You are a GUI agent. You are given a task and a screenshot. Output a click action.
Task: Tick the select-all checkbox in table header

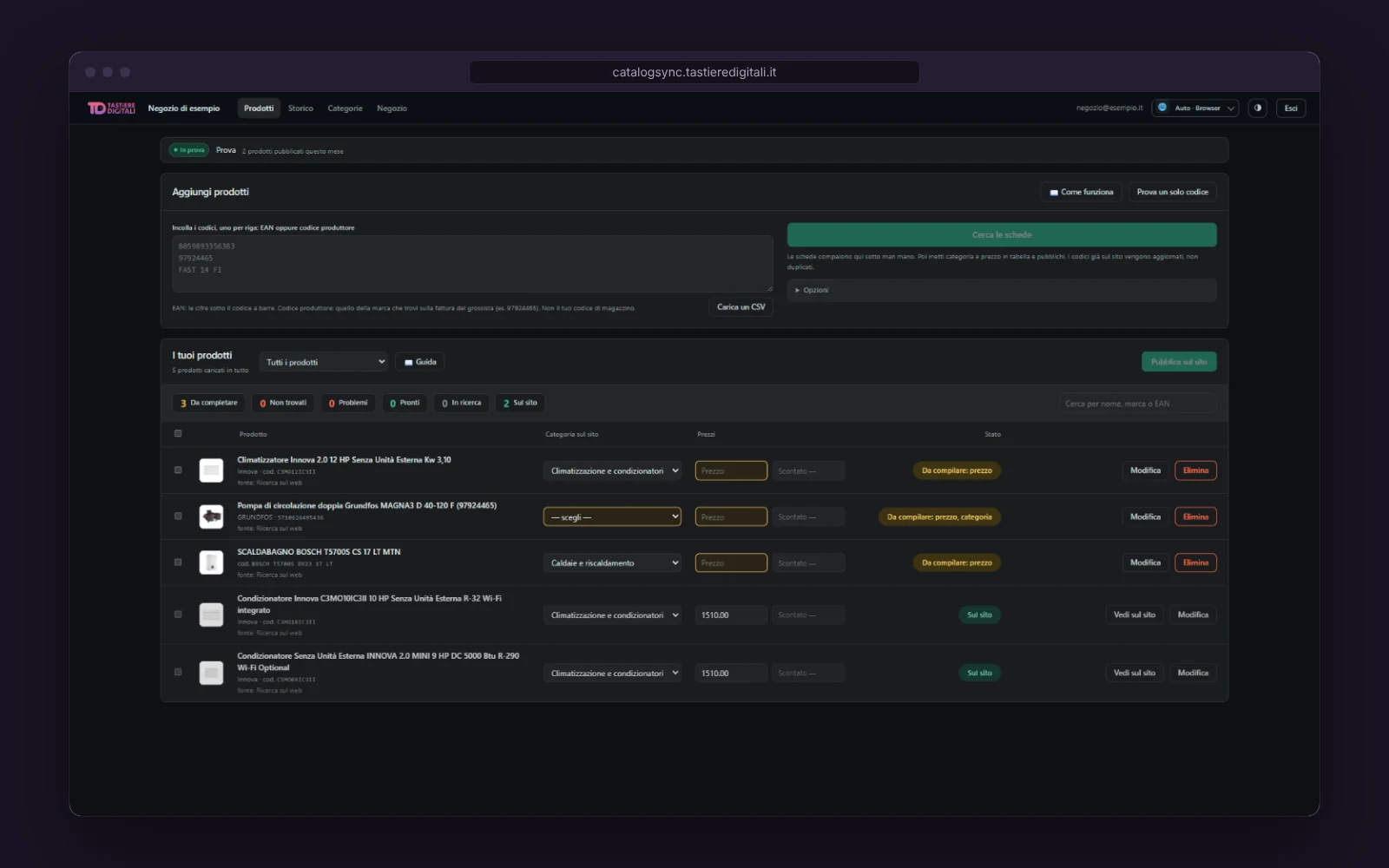tap(178, 433)
